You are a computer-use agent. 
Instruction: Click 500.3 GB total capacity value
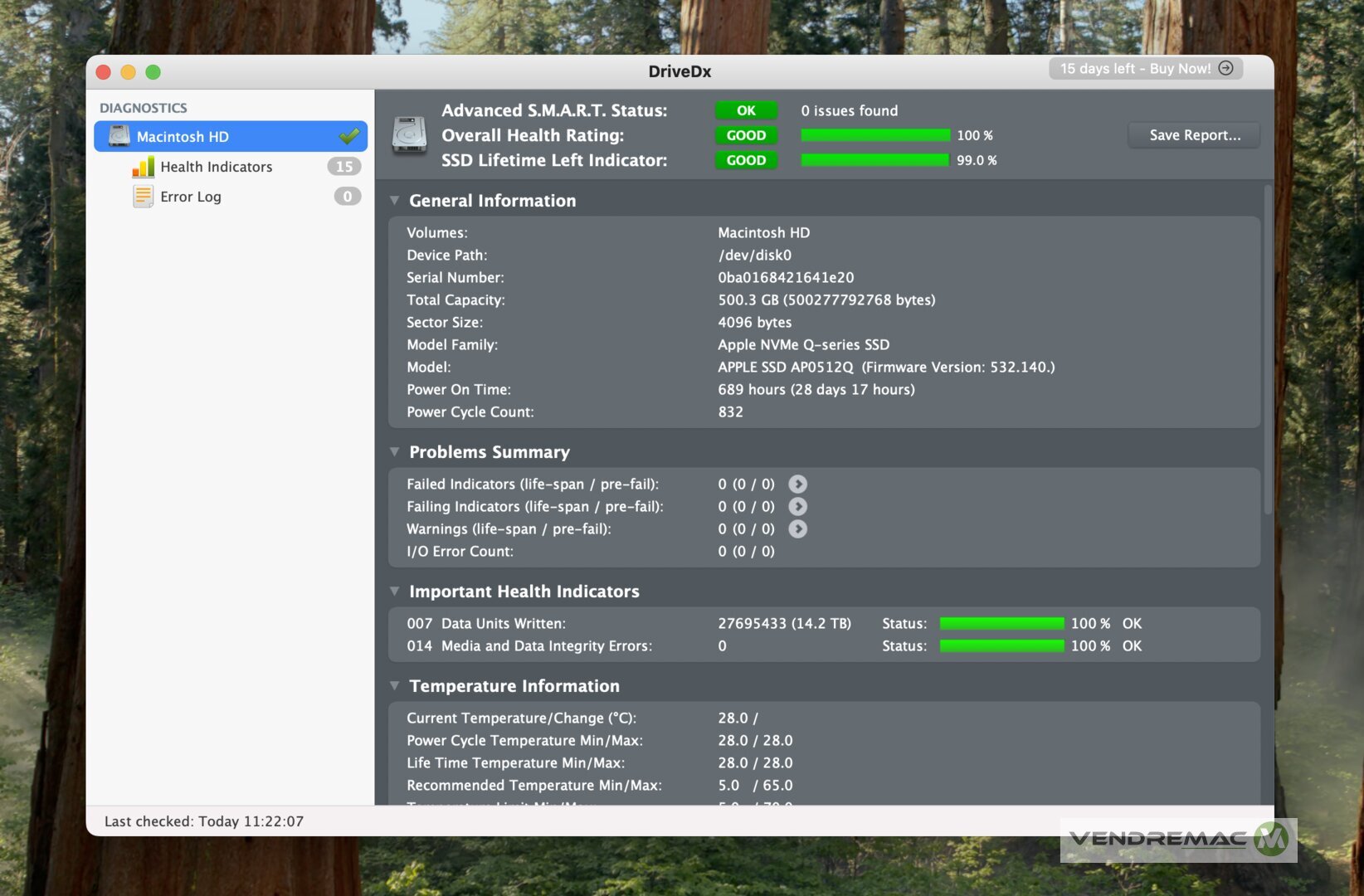click(x=826, y=299)
